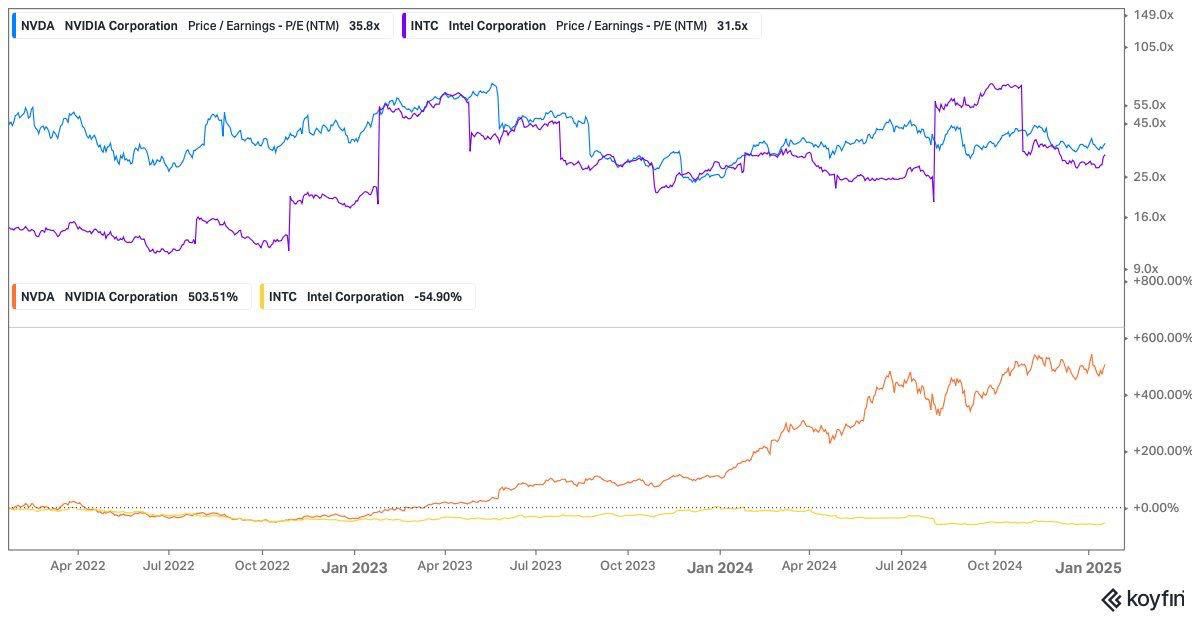Click the 149.0x P/E axis label
Image resolution: width=1199 pixels, height=619 pixels.
coord(1153,15)
